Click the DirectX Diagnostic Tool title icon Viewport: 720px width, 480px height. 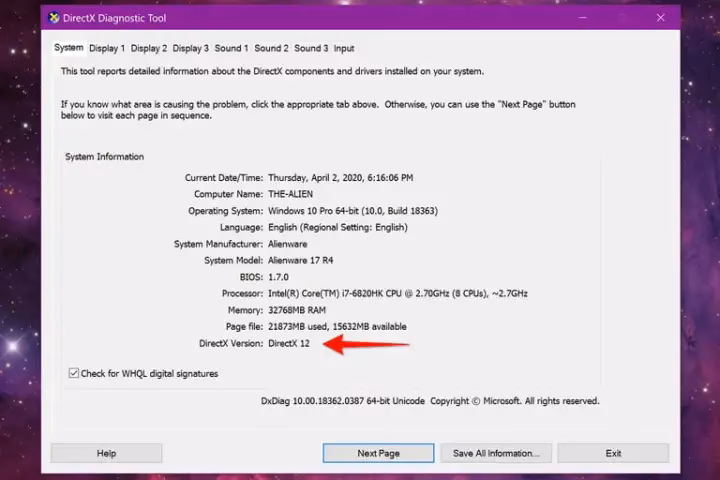(x=54, y=18)
